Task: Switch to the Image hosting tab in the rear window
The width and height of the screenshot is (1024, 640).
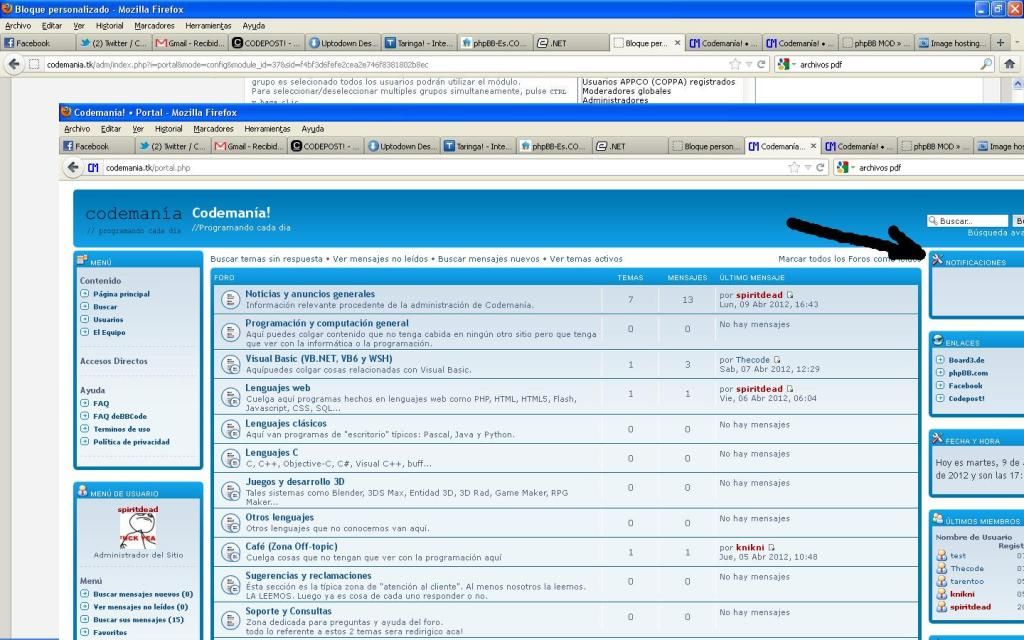Action: pos(952,43)
